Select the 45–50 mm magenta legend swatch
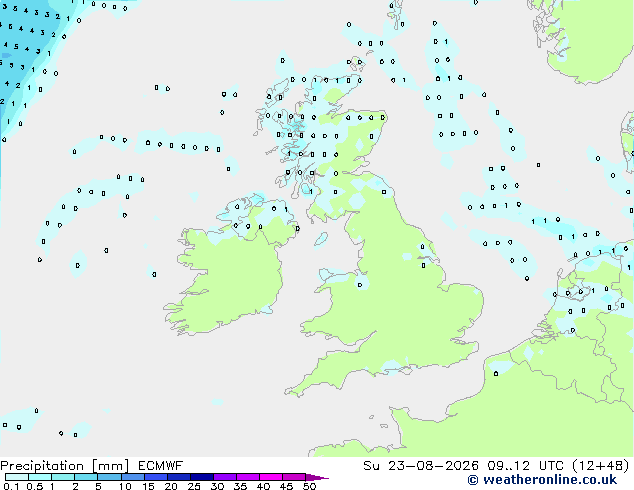 point(294,477)
